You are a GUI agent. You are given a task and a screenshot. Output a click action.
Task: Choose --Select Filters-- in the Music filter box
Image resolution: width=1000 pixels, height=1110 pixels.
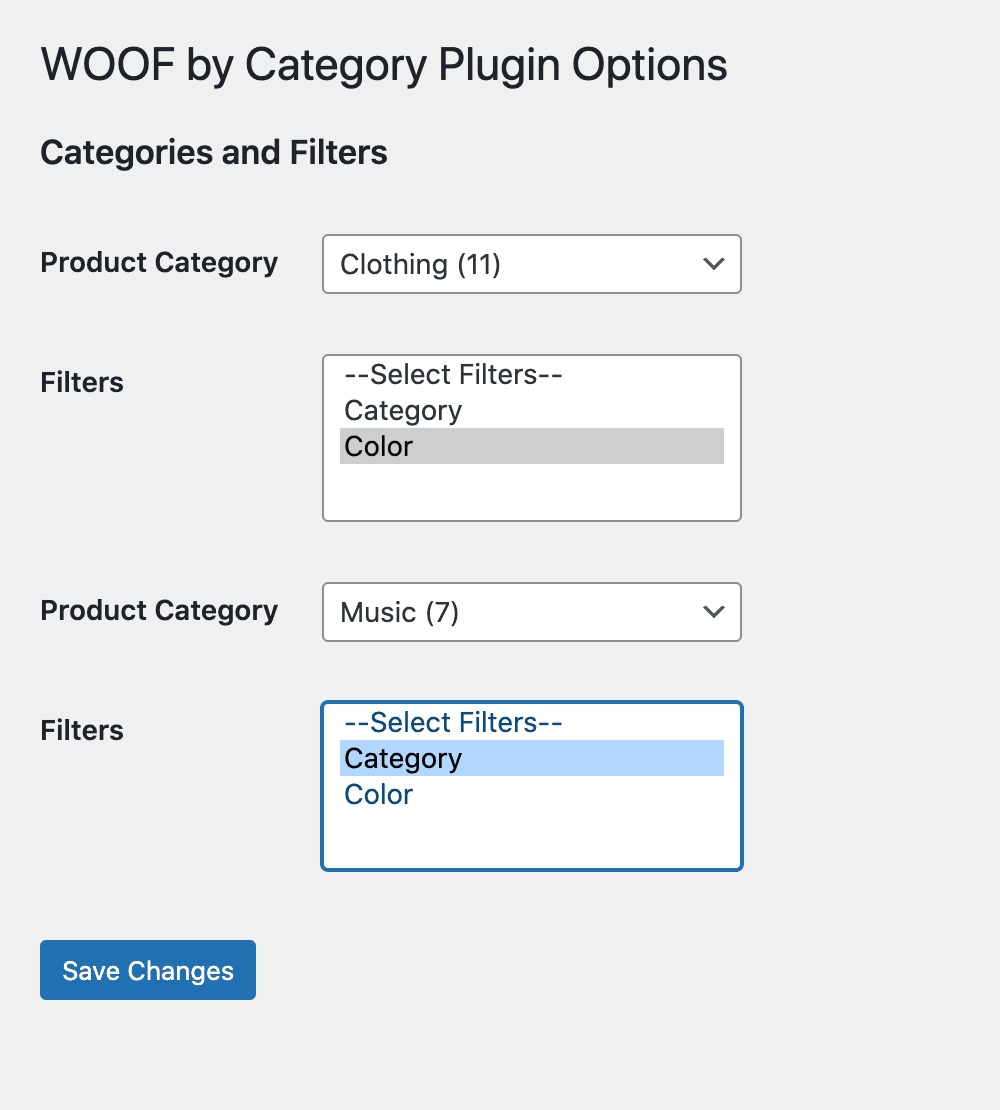(452, 722)
